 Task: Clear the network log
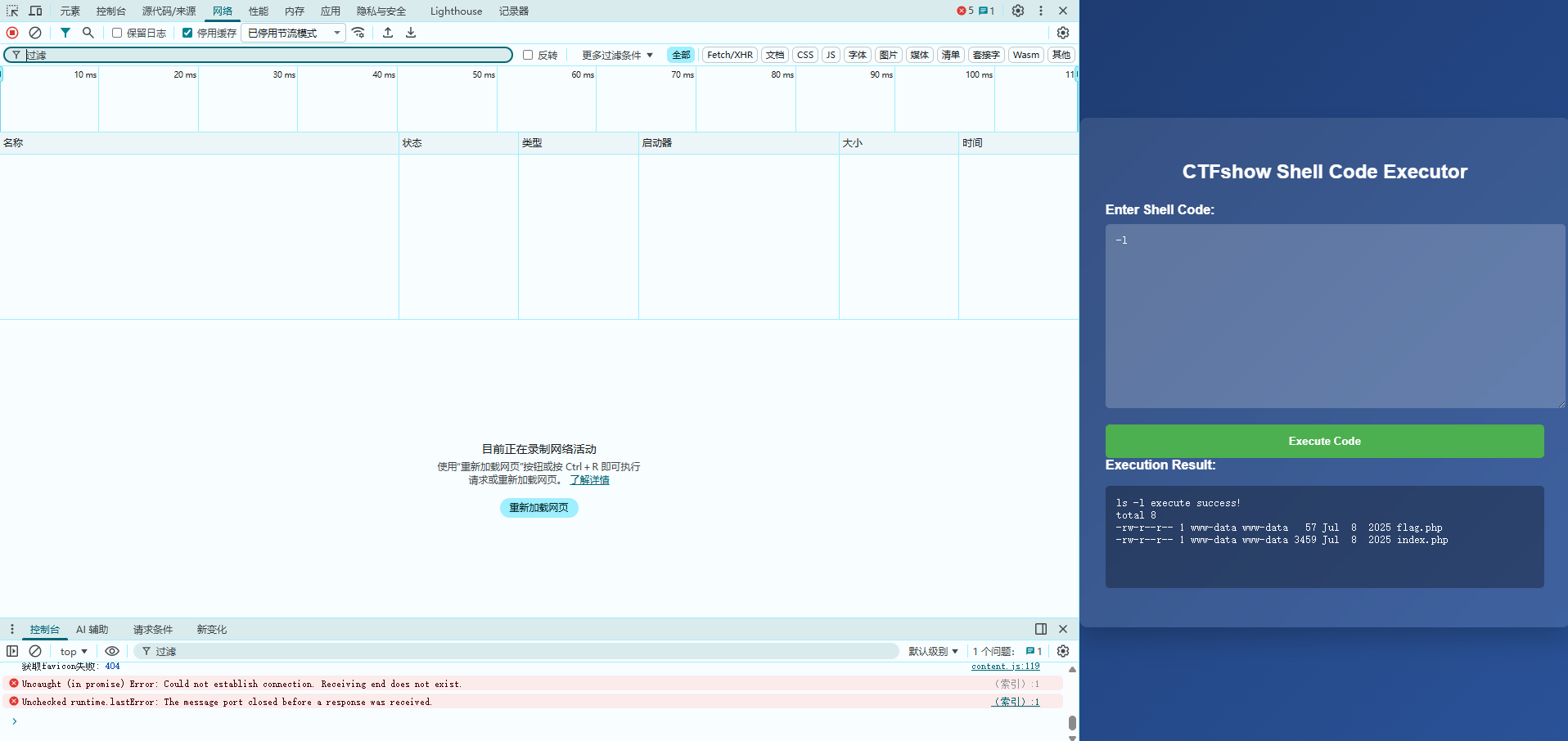click(35, 33)
